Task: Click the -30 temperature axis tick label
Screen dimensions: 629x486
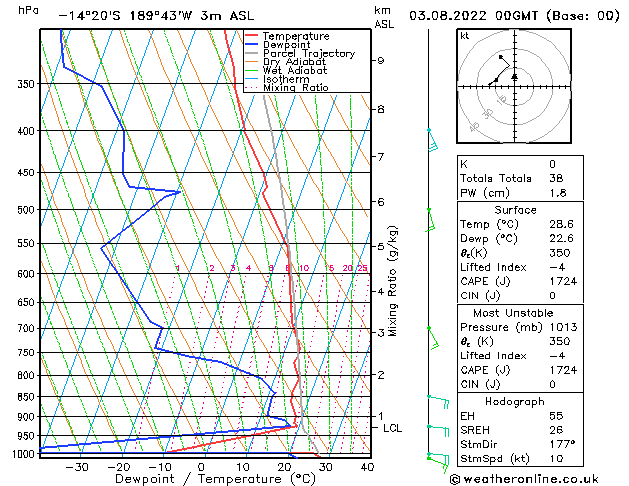Action: click(x=77, y=467)
